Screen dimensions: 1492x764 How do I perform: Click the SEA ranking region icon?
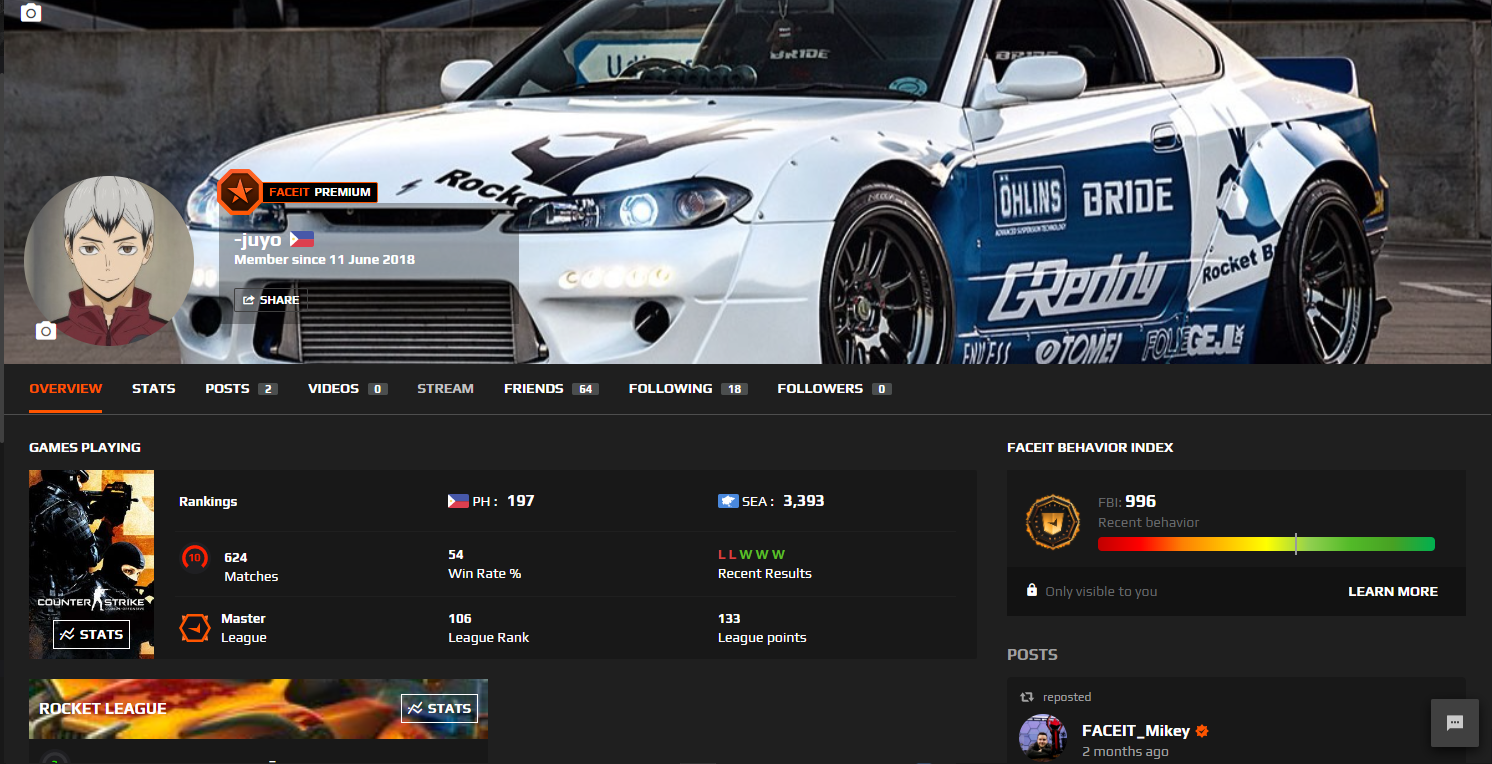[728, 501]
